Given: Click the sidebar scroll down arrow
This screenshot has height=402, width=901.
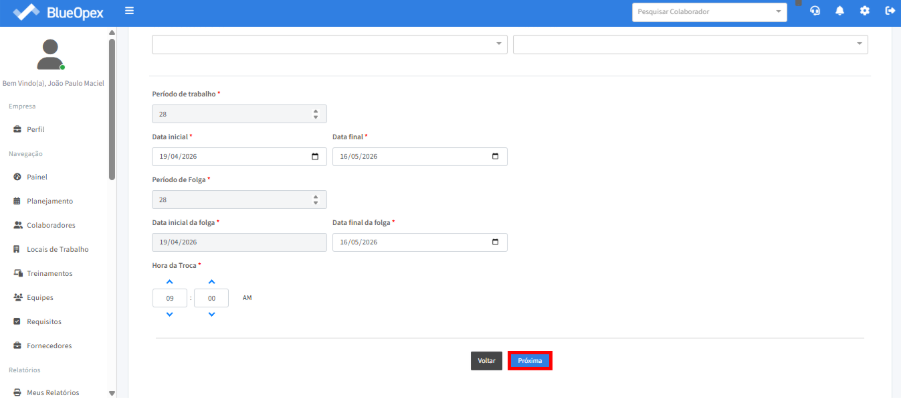Looking at the screenshot, I should [x=112, y=393].
